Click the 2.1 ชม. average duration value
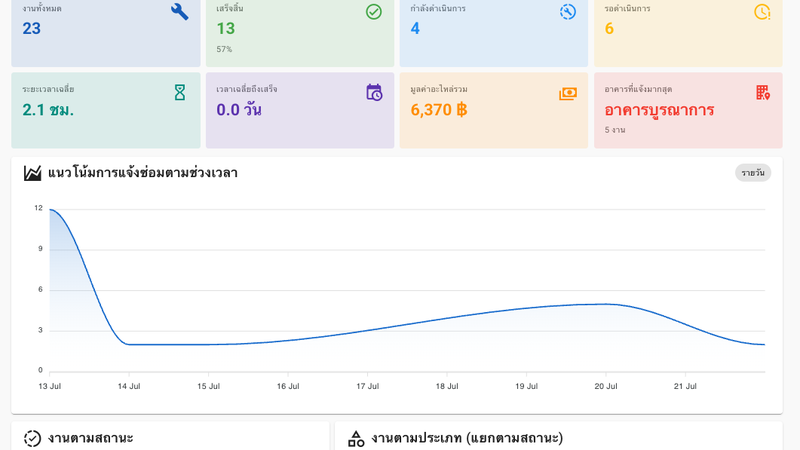The width and height of the screenshot is (800, 450). tap(48, 110)
